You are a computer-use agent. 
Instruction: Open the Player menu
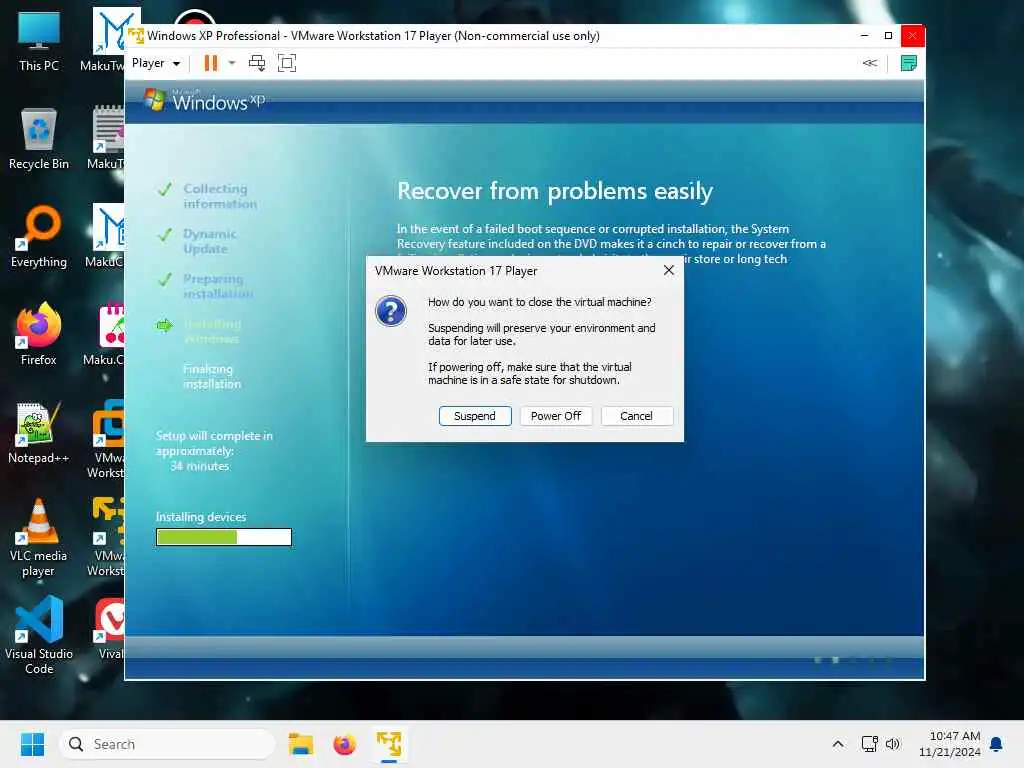point(155,63)
